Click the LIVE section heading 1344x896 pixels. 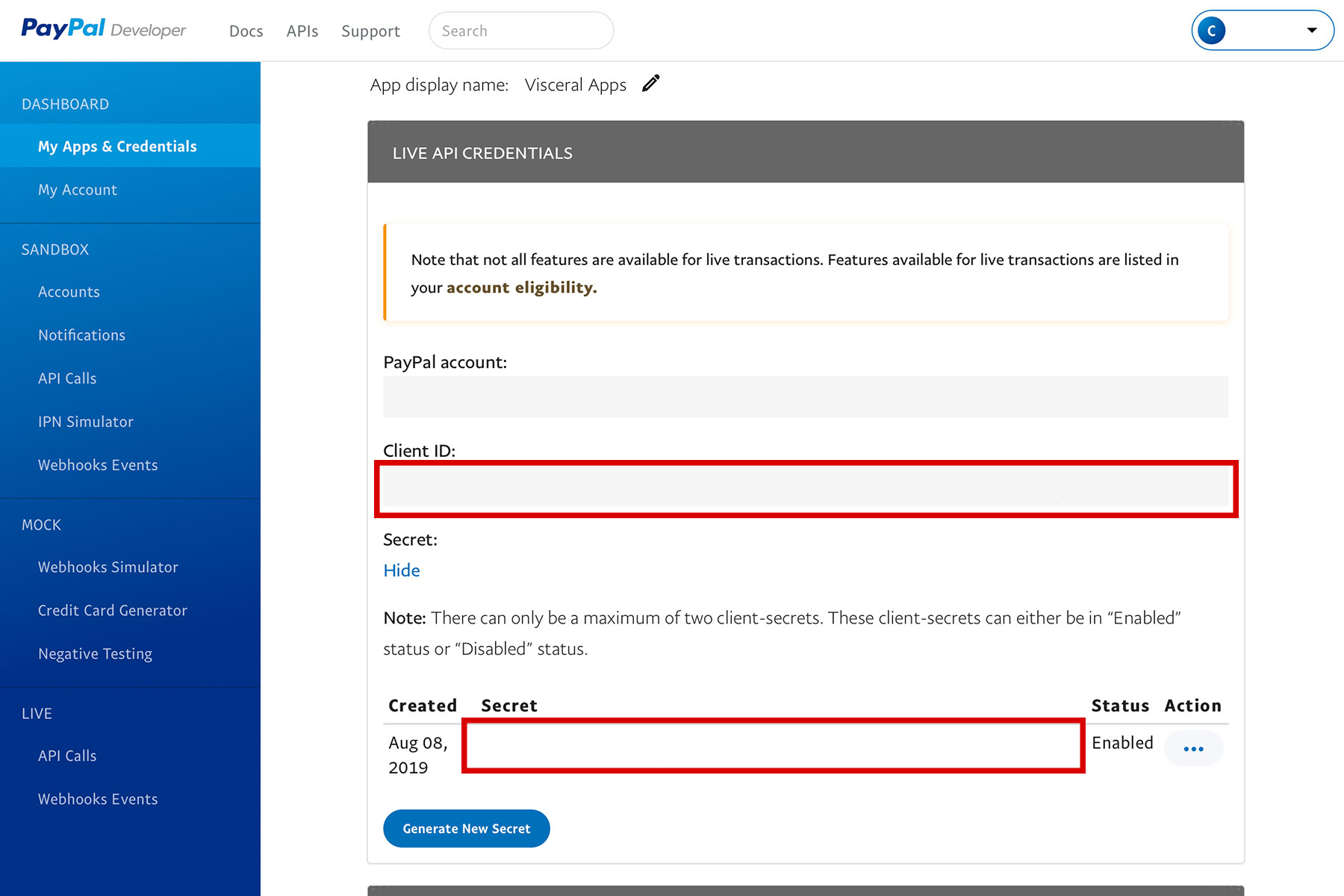(37, 714)
